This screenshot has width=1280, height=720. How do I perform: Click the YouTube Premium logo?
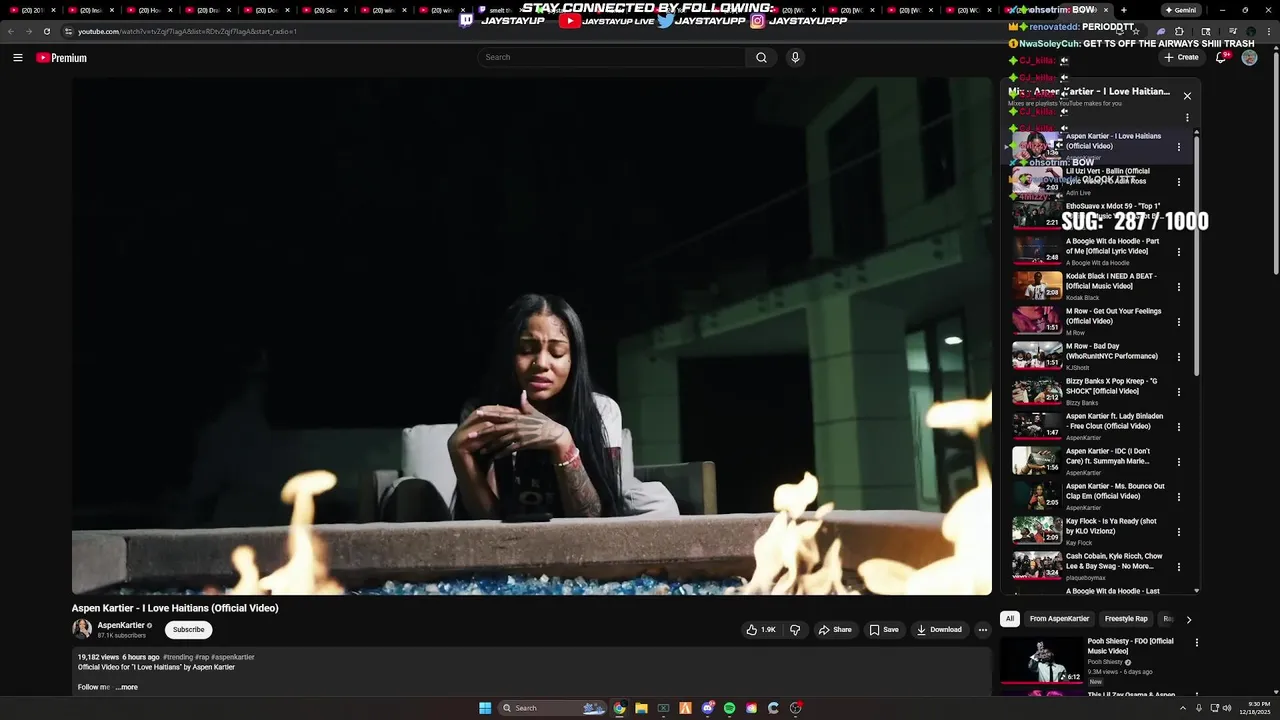click(61, 58)
